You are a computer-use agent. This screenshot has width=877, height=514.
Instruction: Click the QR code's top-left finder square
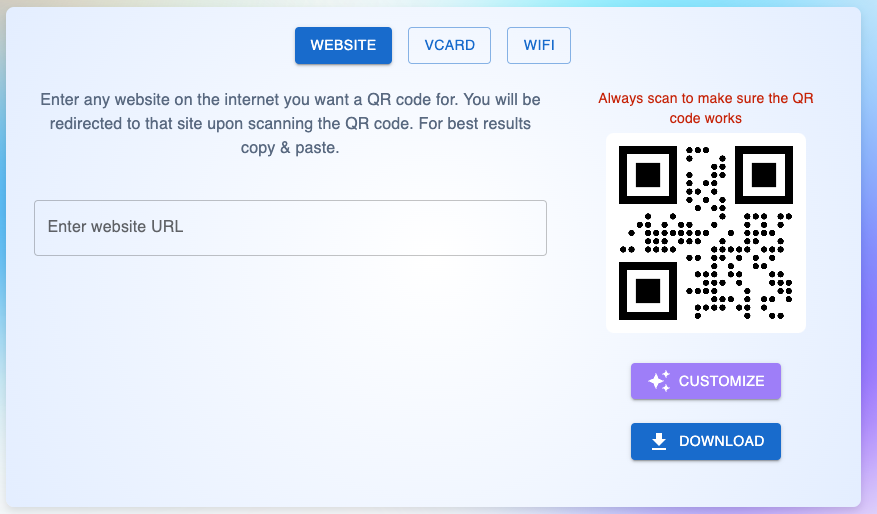(x=648, y=175)
